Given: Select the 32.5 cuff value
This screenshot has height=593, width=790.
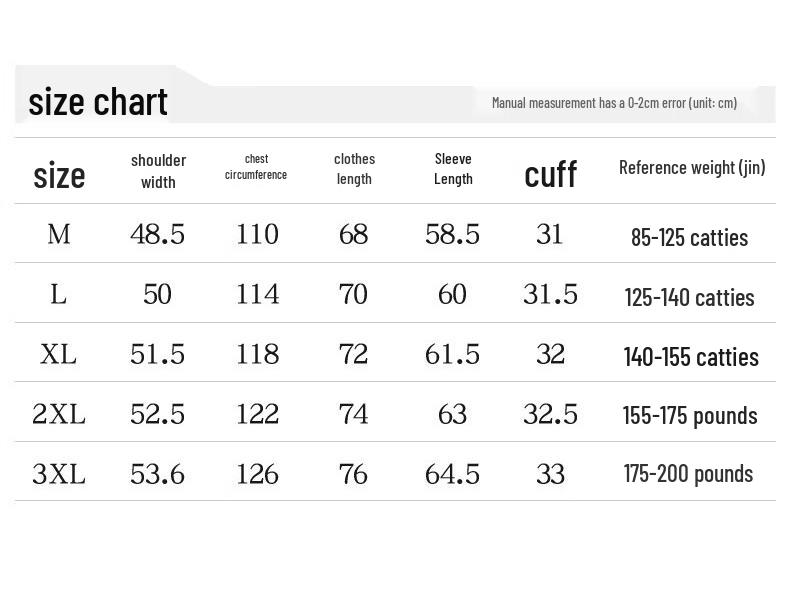Looking at the screenshot, I should tap(550, 414).
